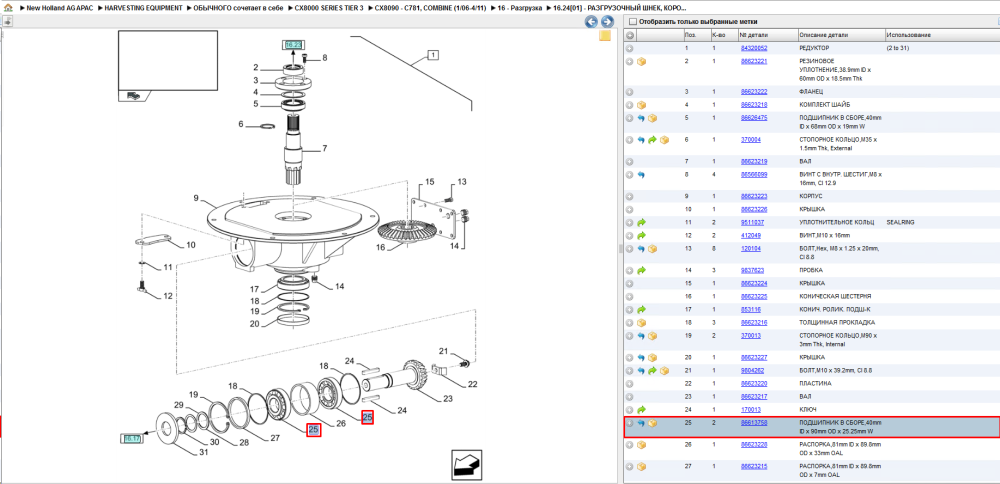1000x484 pixels.
Task: Click blue arrow for part 370013
Action: pyautogui.click(x=641, y=335)
